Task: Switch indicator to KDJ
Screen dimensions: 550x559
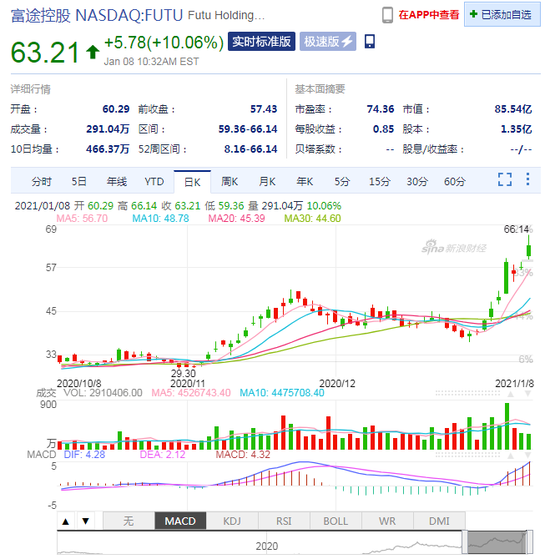Action: tap(232, 521)
